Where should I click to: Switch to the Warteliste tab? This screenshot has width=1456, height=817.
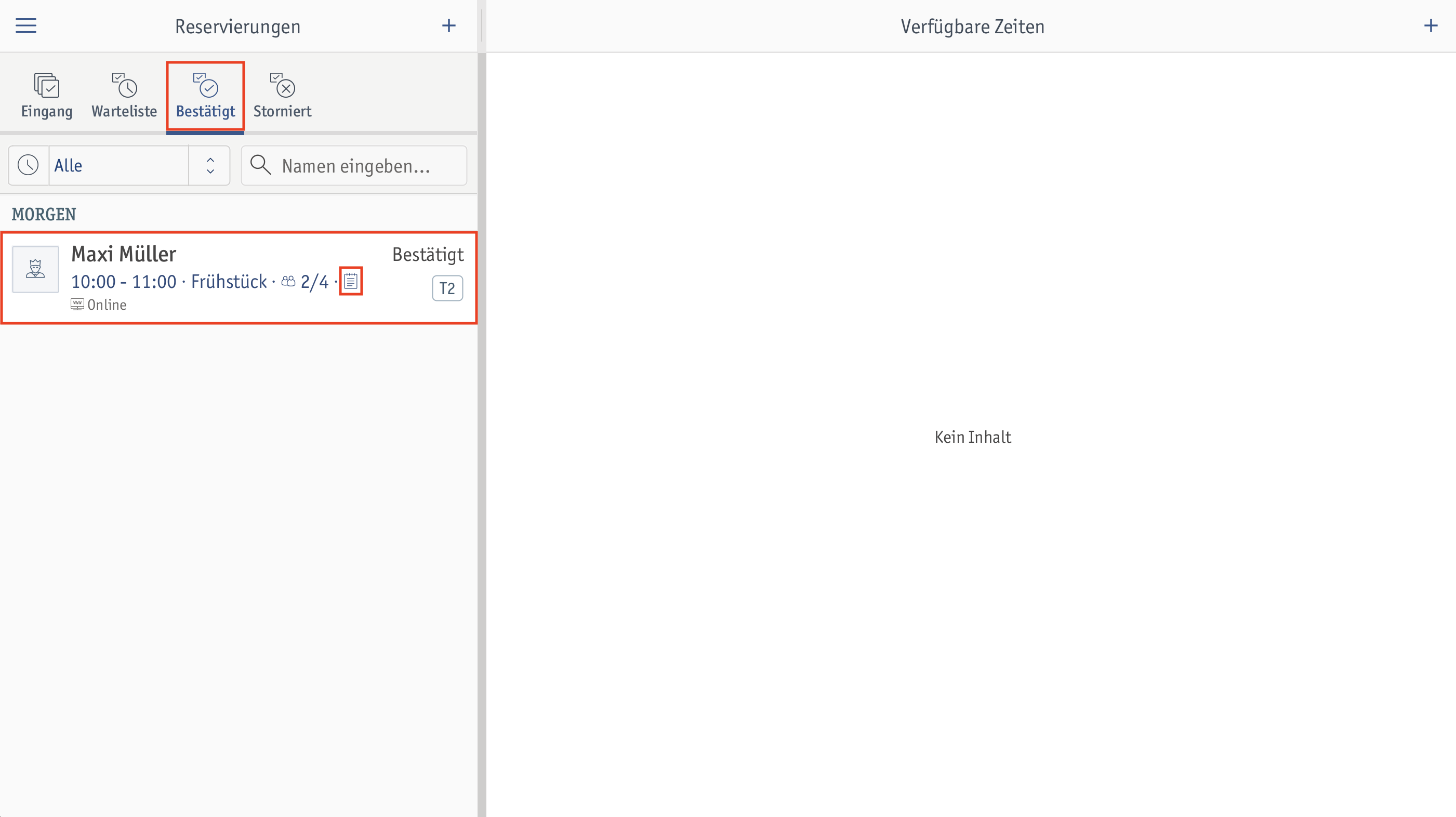124,96
